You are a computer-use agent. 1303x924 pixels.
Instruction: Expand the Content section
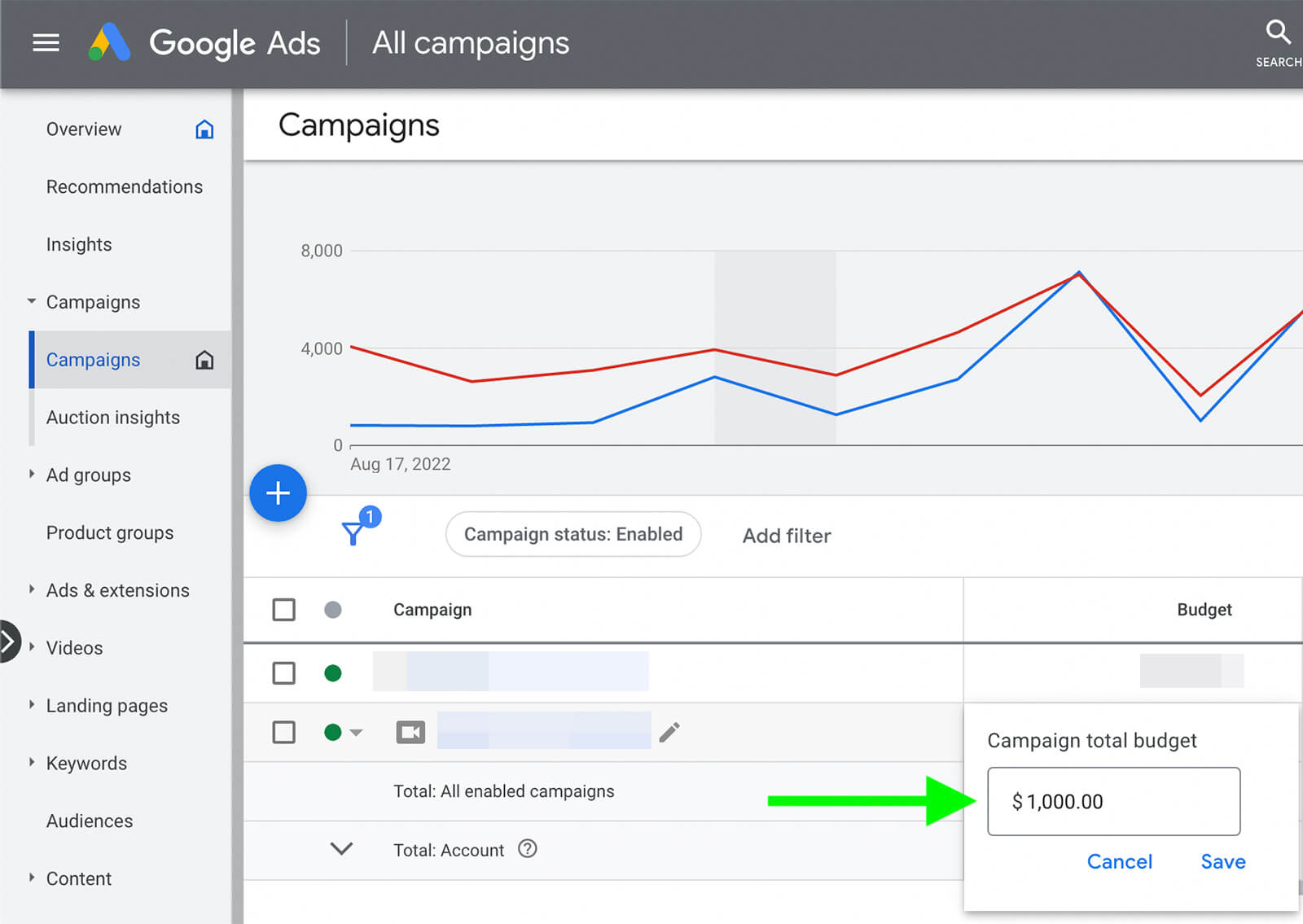pos(32,878)
